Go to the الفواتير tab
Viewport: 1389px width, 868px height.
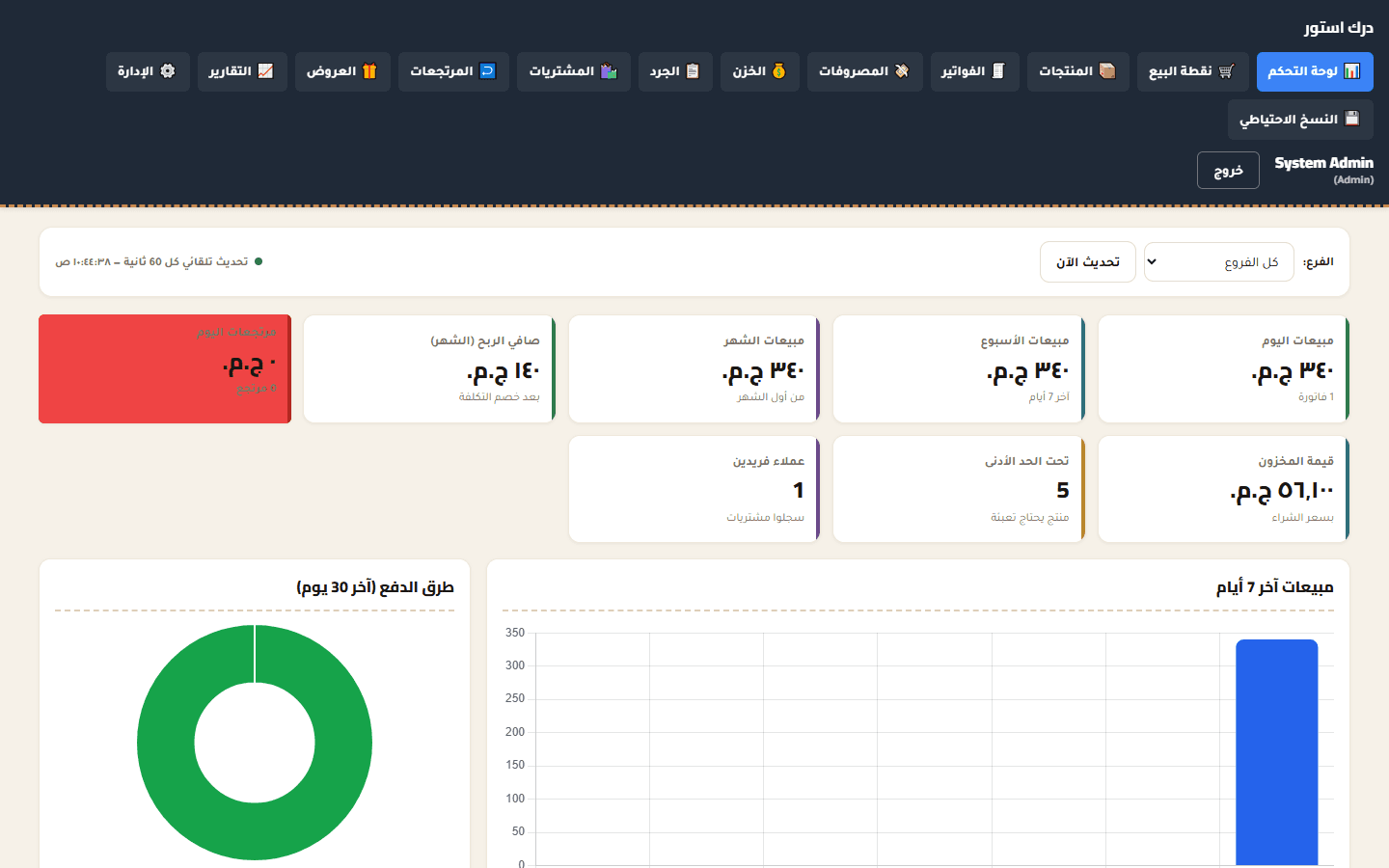pyautogui.click(x=975, y=71)
